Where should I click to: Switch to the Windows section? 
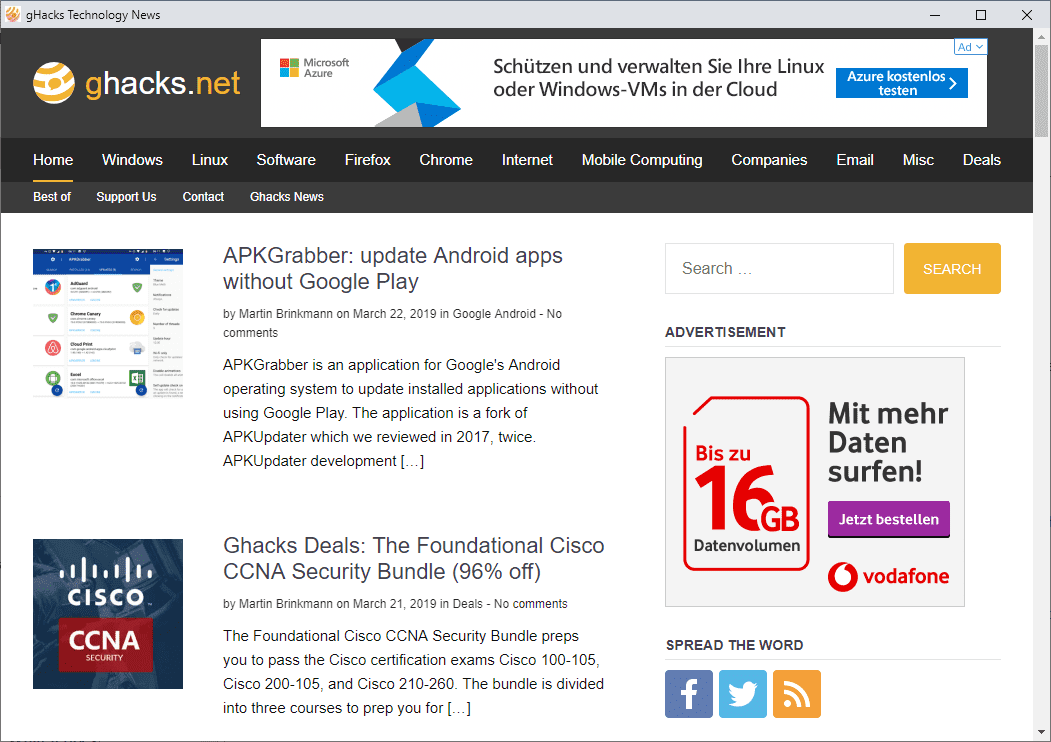132,160
